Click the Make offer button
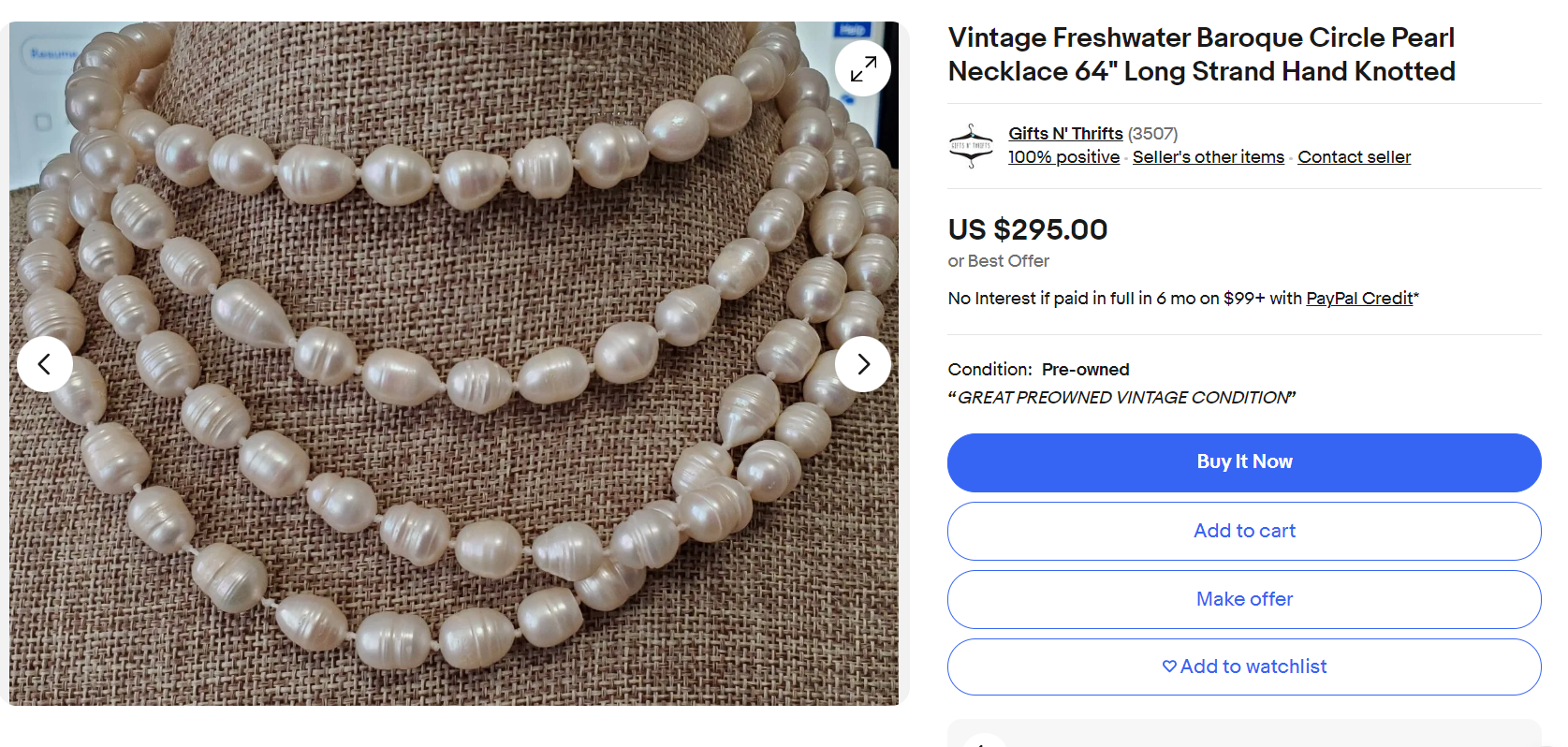1568x747 pixels. coord(1244,599)
